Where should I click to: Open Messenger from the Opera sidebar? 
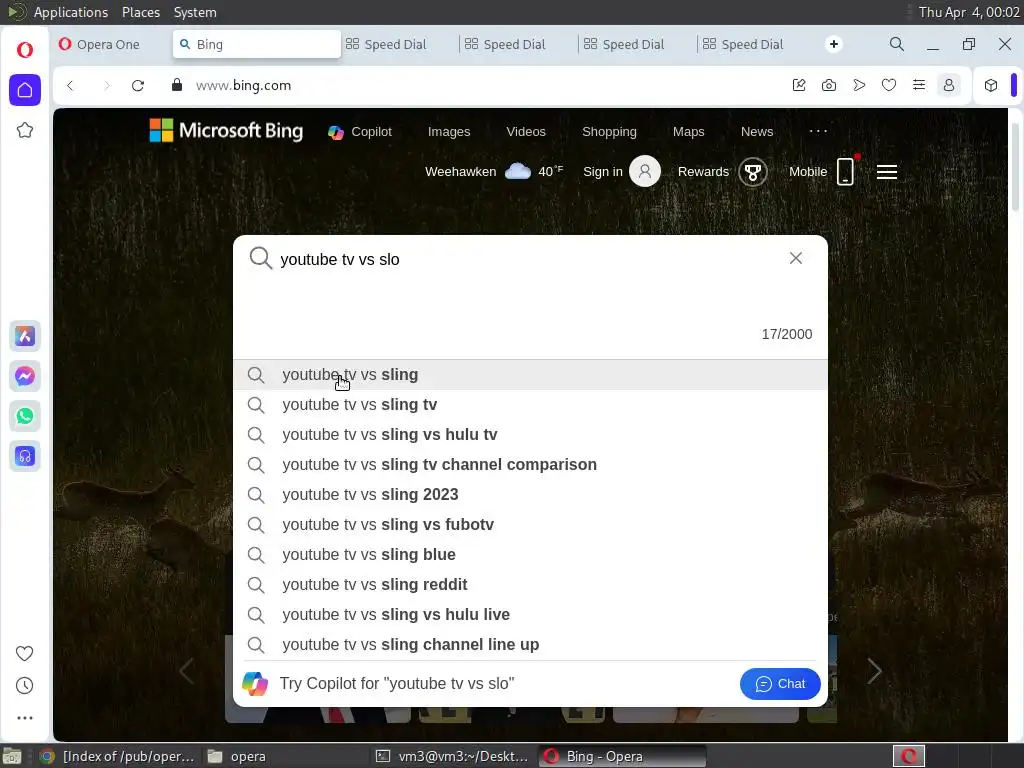pos(25,376)
